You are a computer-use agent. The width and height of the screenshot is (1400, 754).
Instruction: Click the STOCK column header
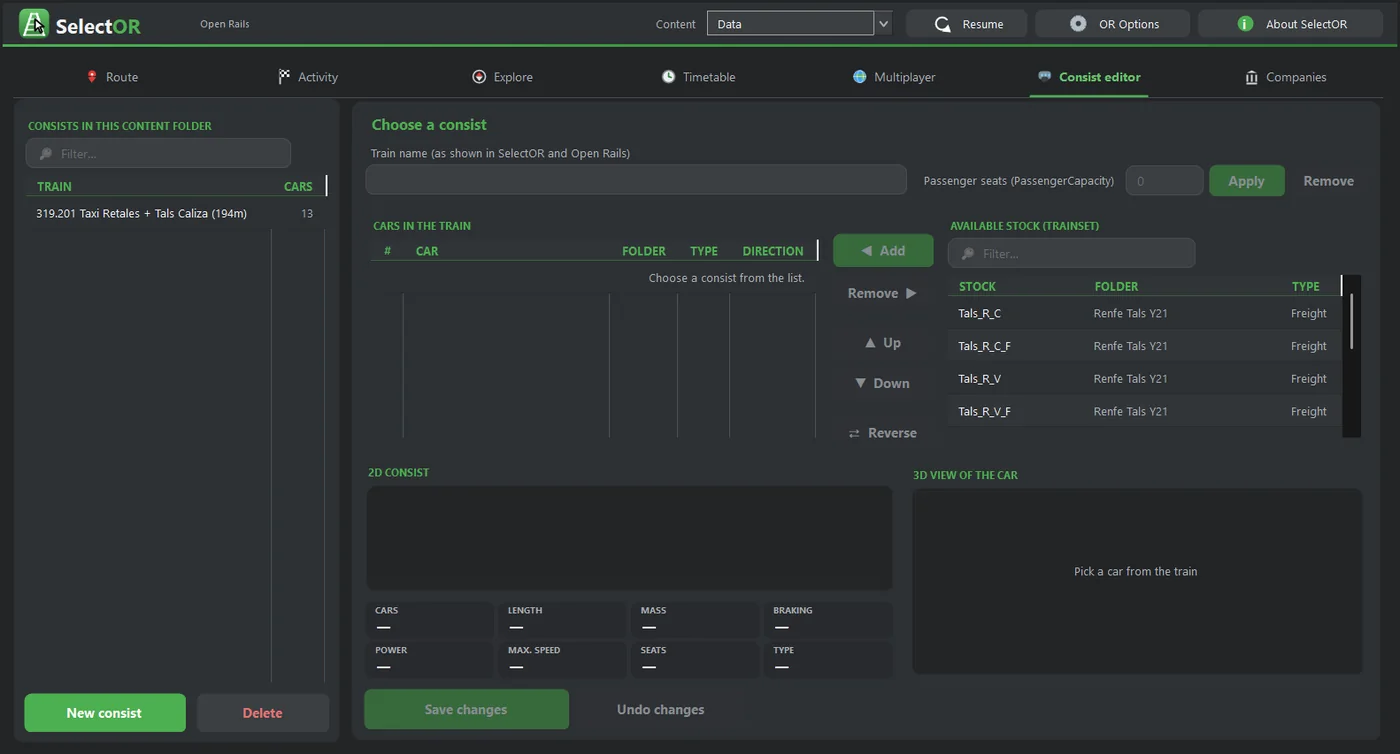coord(977,286)
